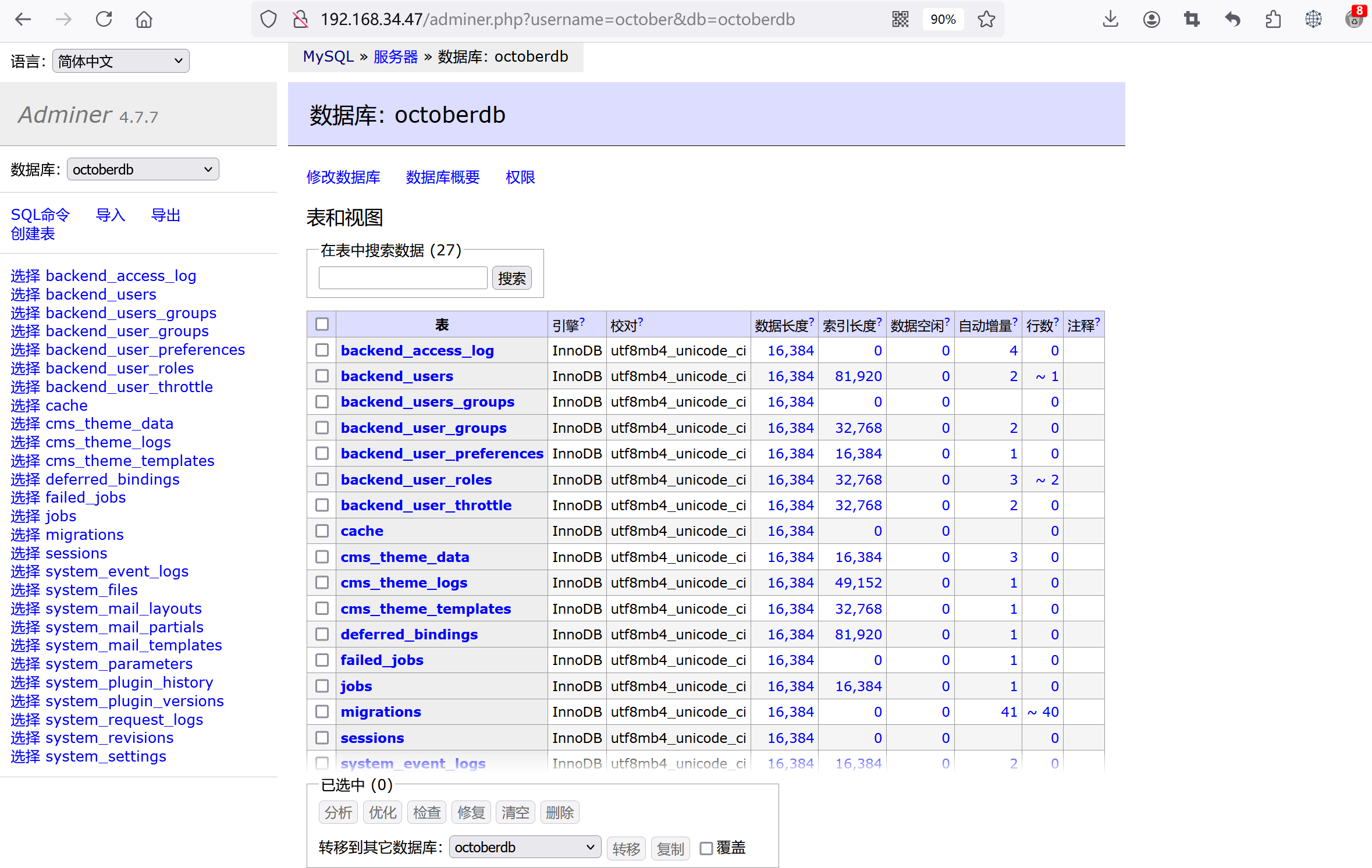Viewport: 1372px width, 868px height.
Task: Click the 分析 analyze button
Action: [x=339, y=812]
